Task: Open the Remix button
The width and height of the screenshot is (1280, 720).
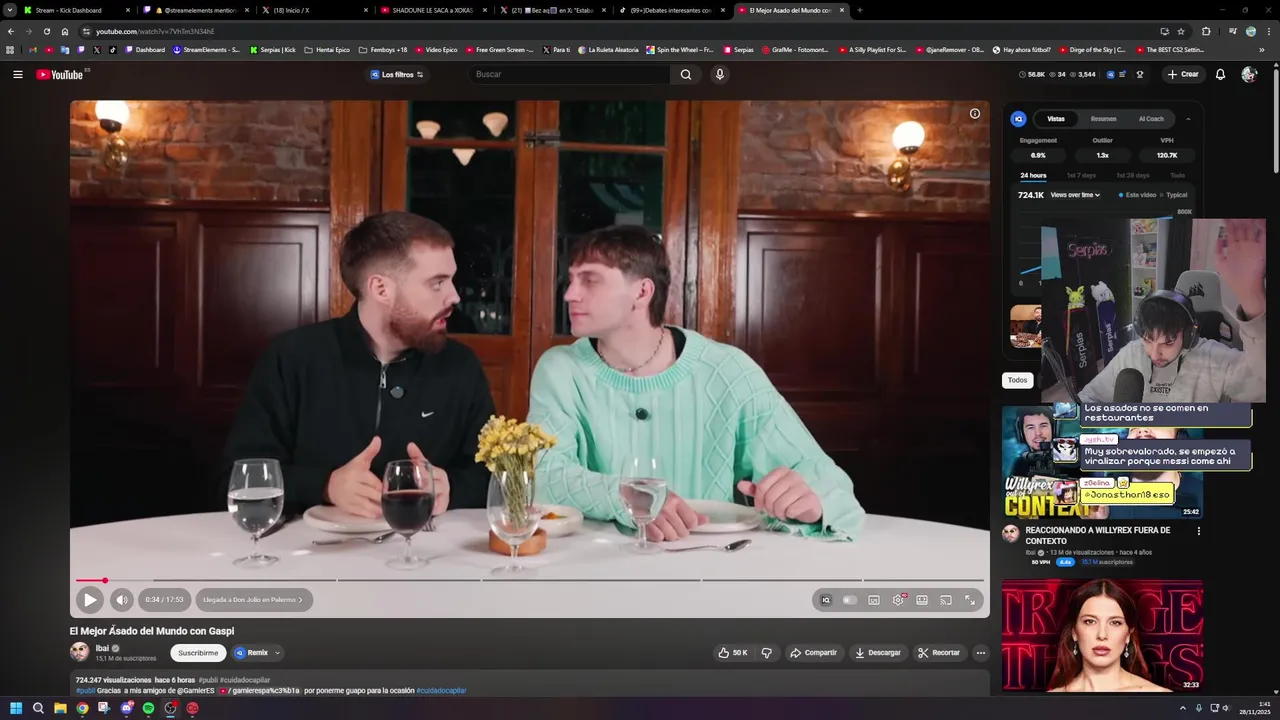Action: (252, 653)
